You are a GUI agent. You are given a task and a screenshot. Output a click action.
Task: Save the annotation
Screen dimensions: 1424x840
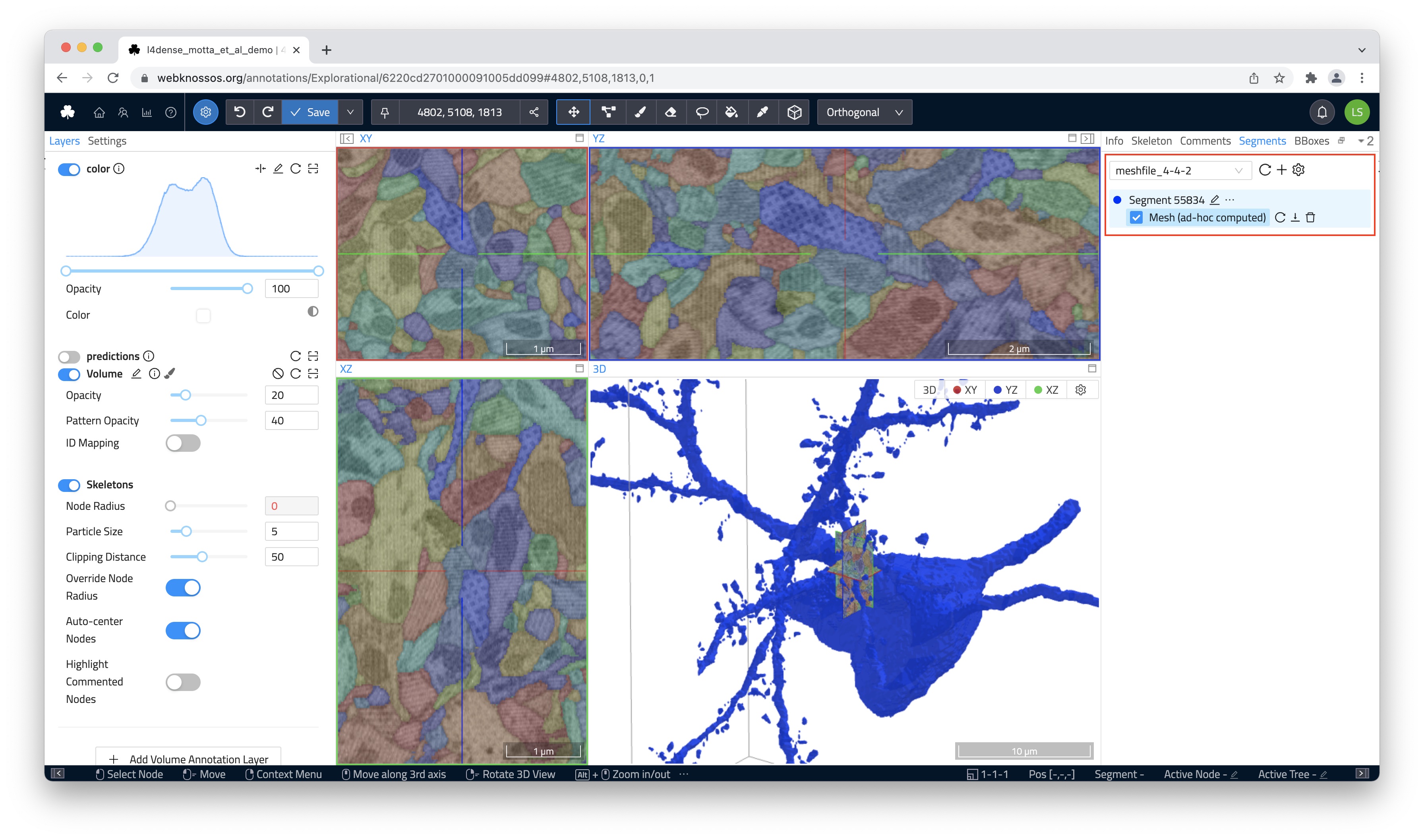(310, 112)
